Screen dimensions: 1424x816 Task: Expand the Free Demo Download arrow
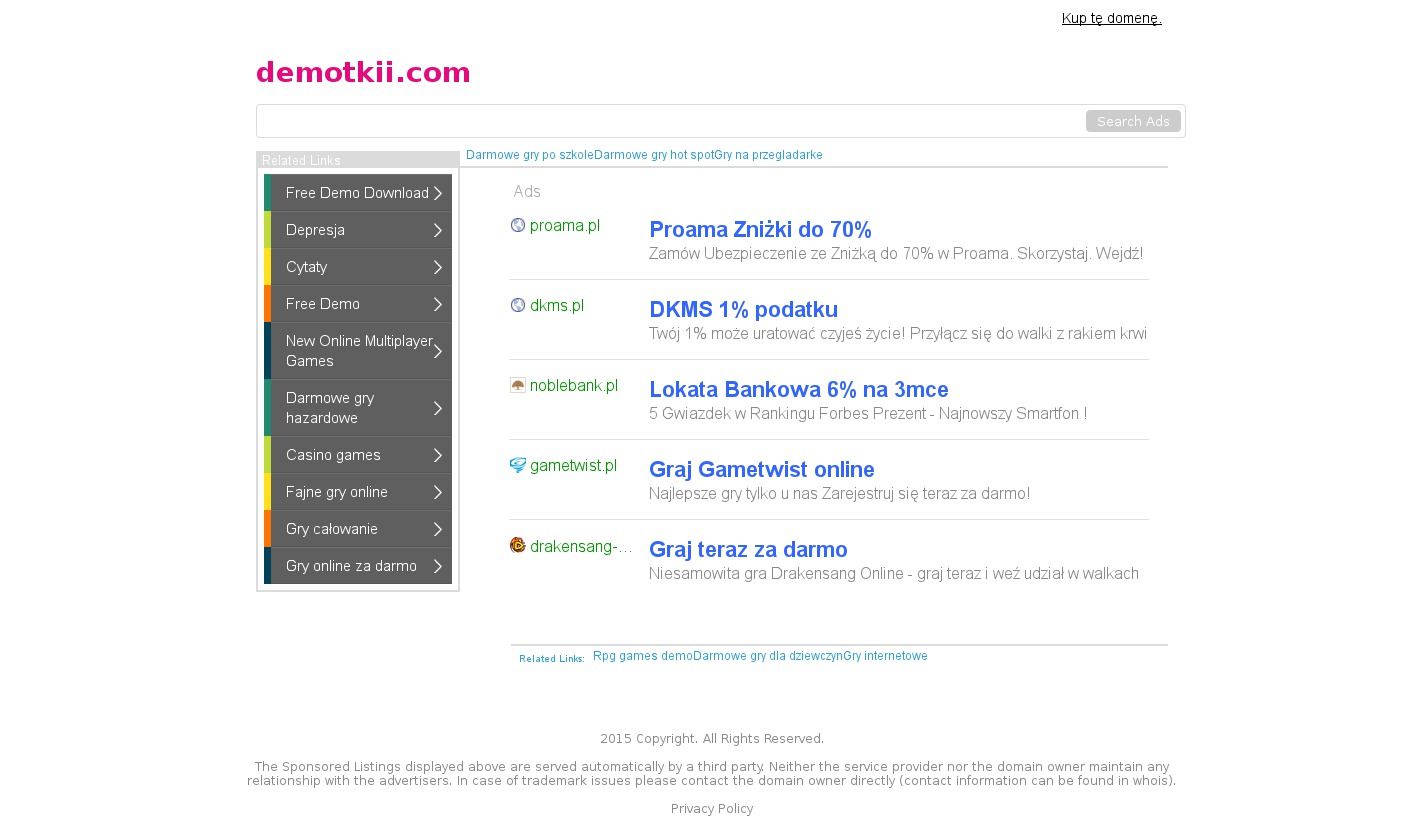coord(438,193)
